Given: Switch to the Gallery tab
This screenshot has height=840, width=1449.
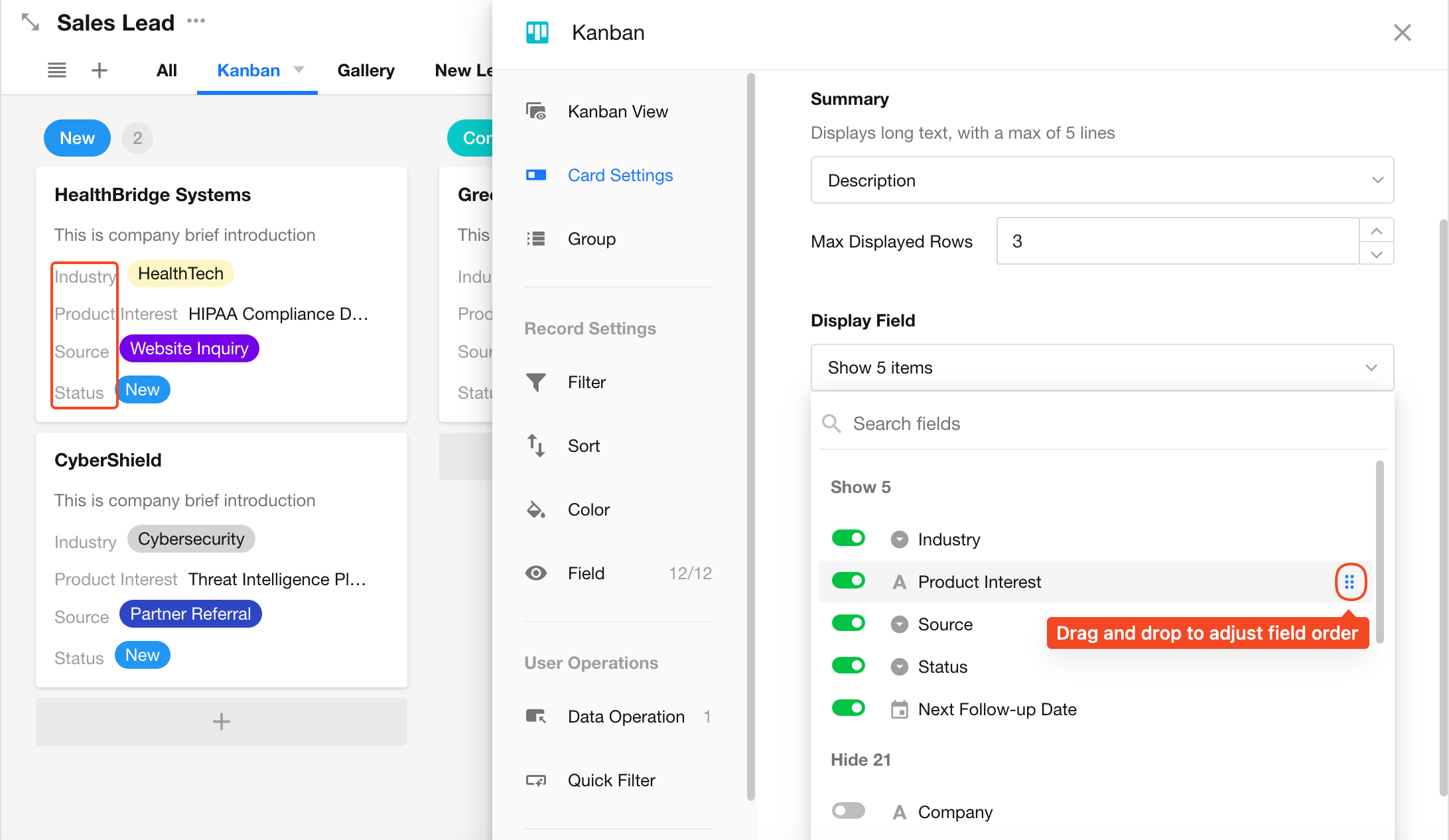Looking at the screenshot, I should click(x=366, y=70).
